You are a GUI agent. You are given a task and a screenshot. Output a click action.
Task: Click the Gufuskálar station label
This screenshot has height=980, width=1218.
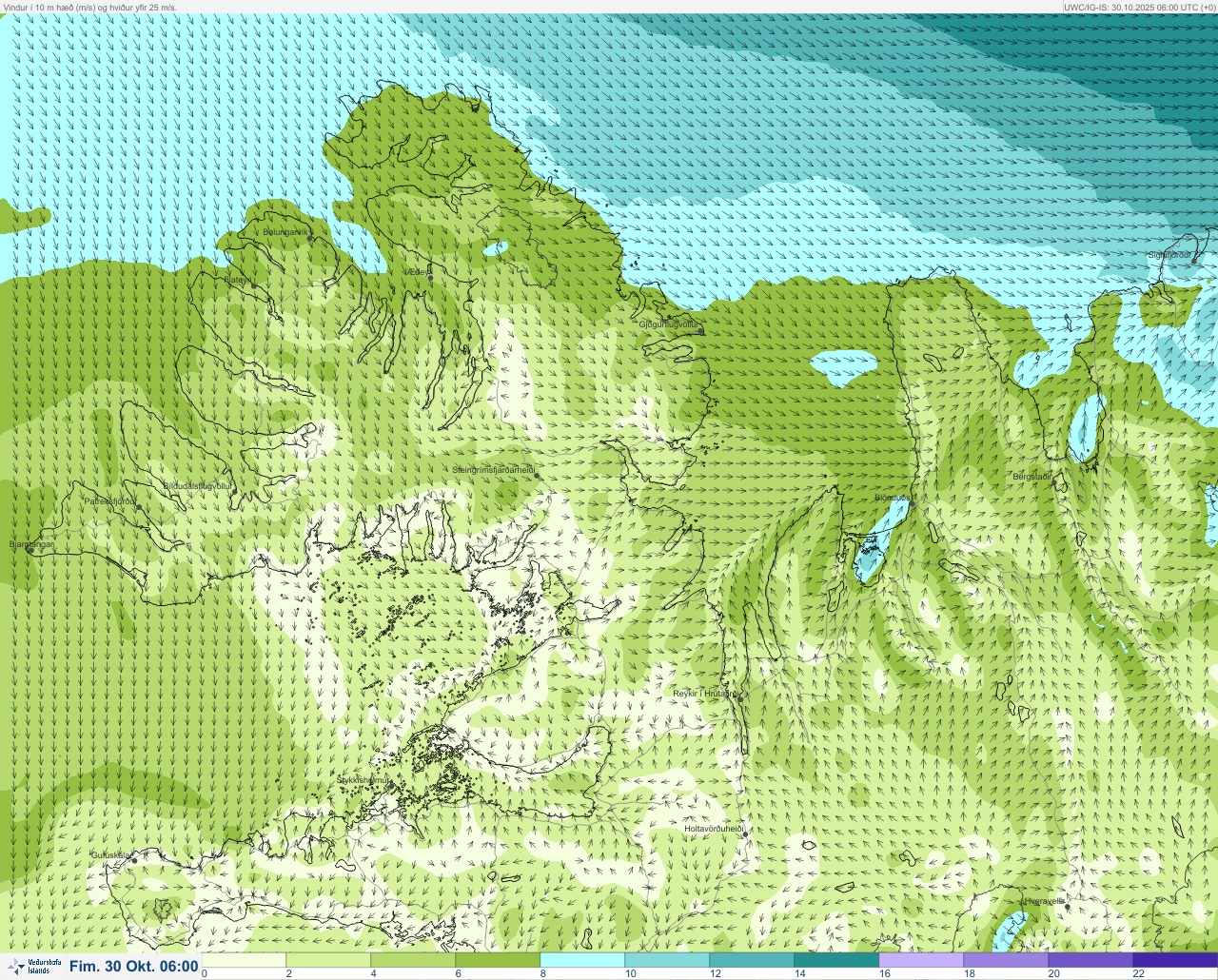pyautogui.click(x=110, y=854)
